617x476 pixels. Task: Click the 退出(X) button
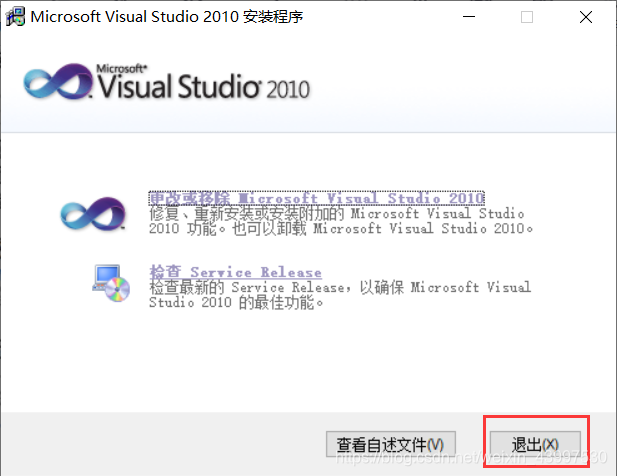coord(535,444)
